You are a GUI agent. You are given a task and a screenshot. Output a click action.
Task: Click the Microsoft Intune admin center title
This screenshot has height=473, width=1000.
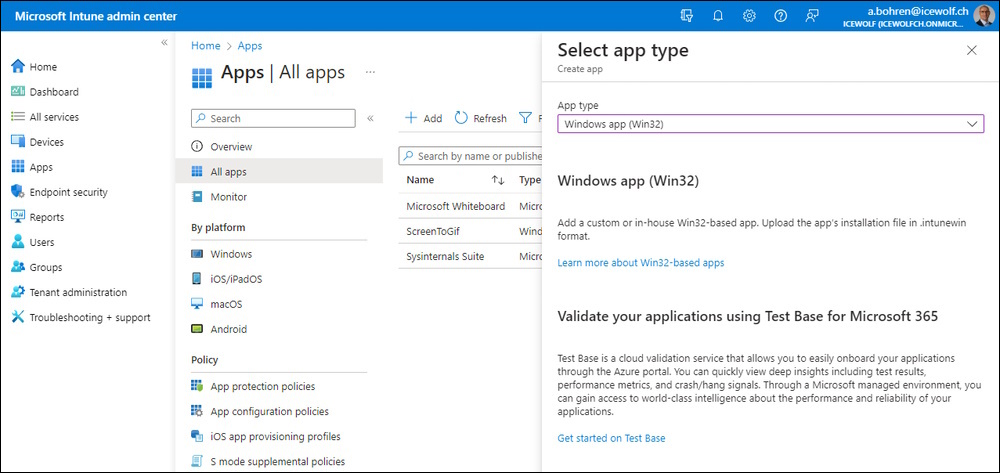pos(96,16)
